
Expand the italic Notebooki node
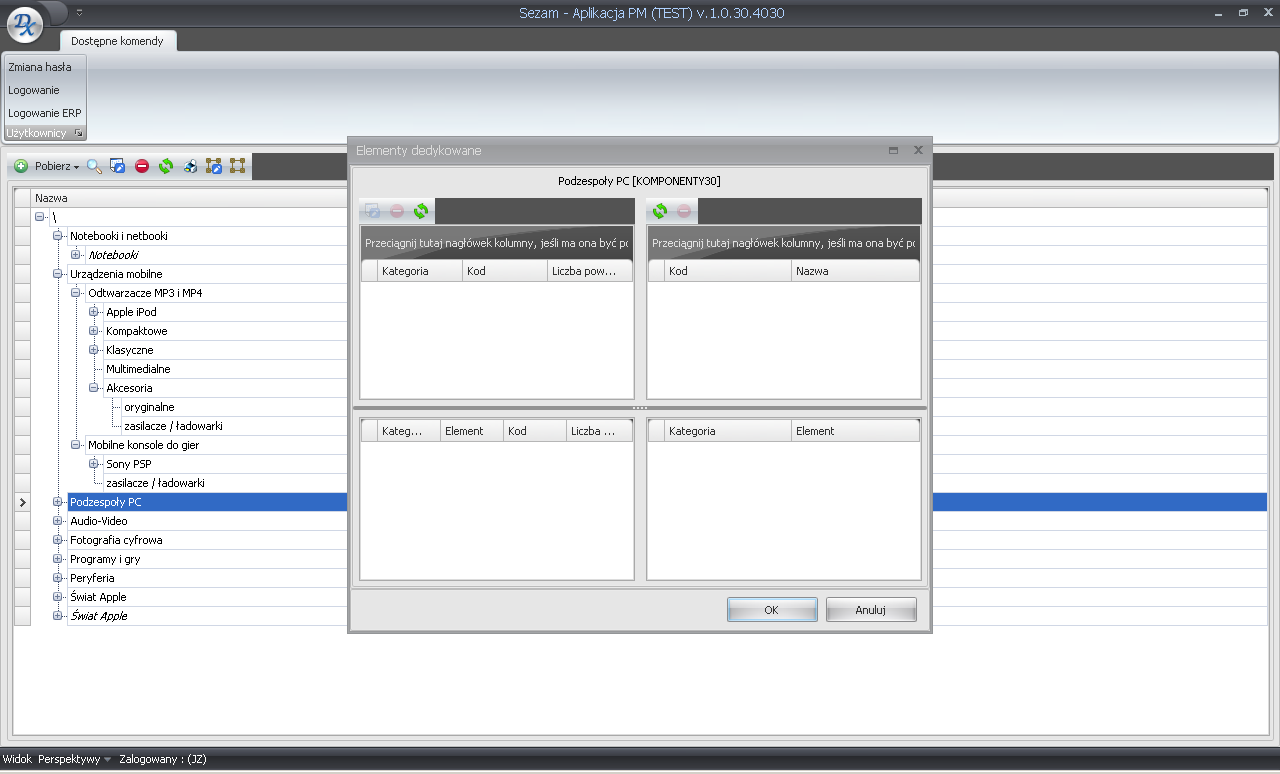[76, 255]
